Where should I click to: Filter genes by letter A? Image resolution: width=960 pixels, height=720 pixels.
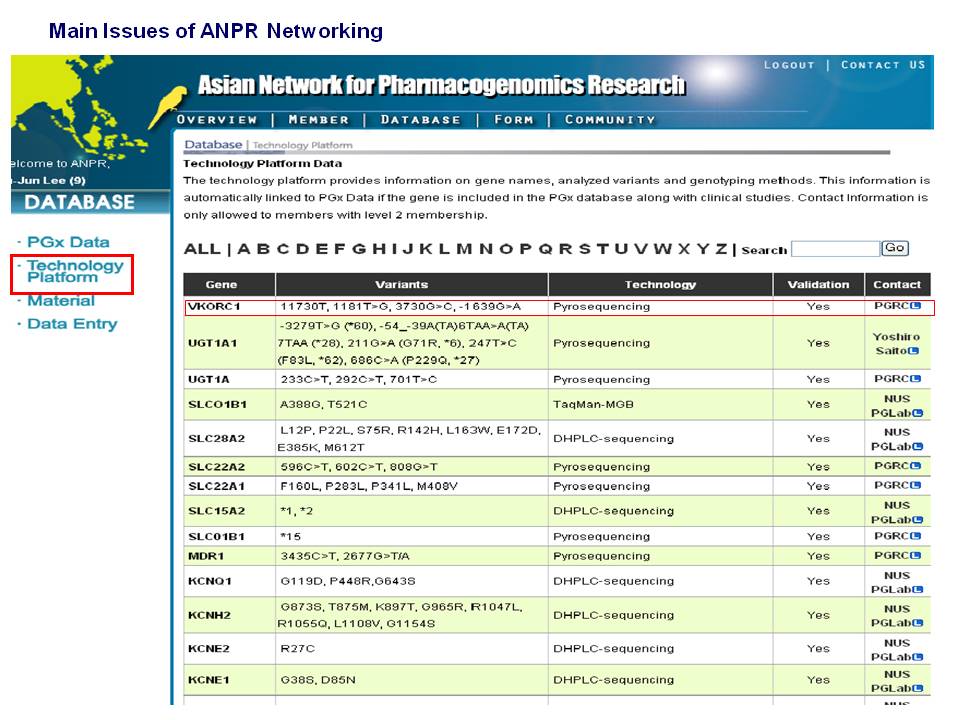point(244,249)
